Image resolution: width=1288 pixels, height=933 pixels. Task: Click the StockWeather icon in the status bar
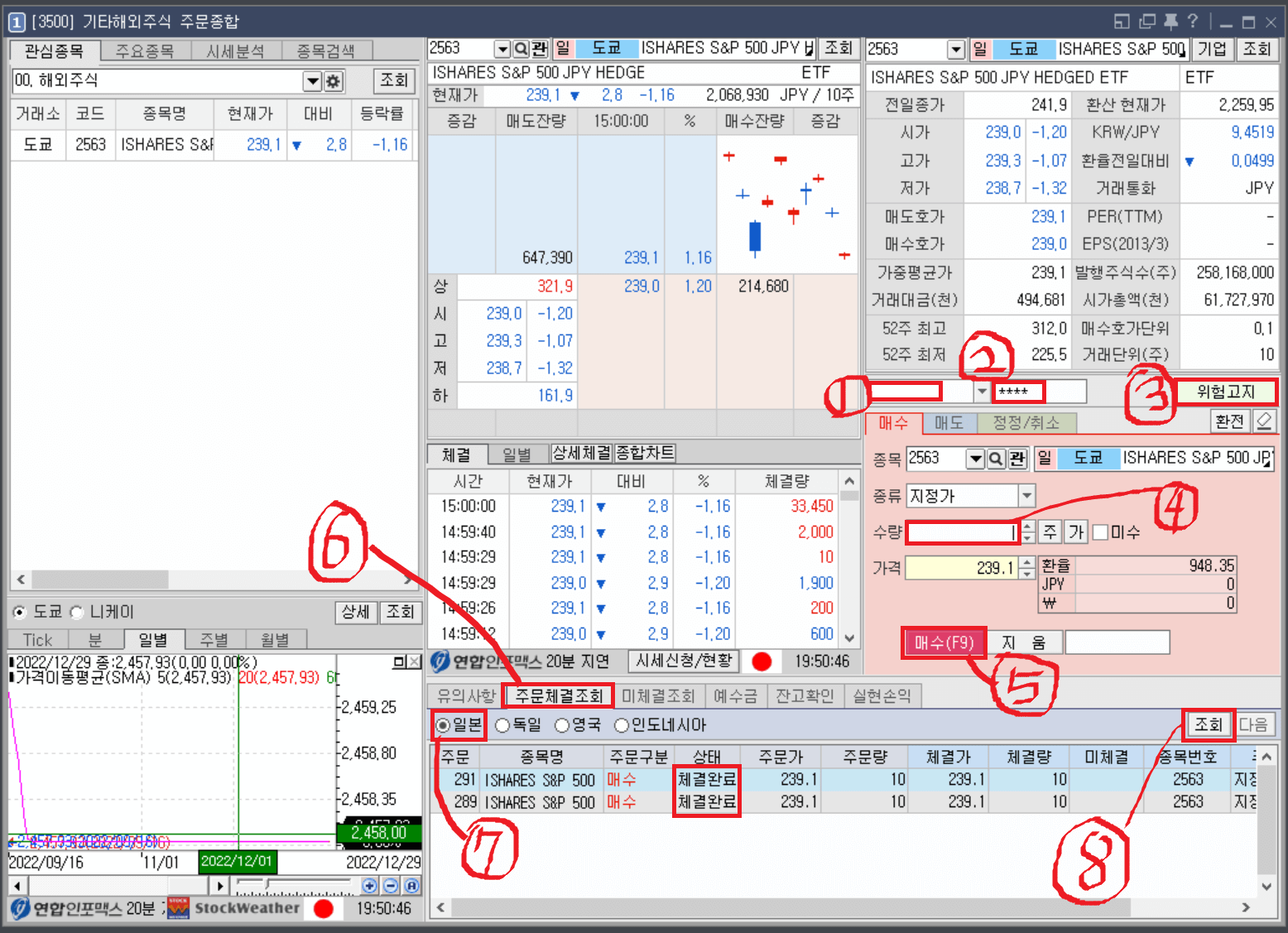pos(177,908)
